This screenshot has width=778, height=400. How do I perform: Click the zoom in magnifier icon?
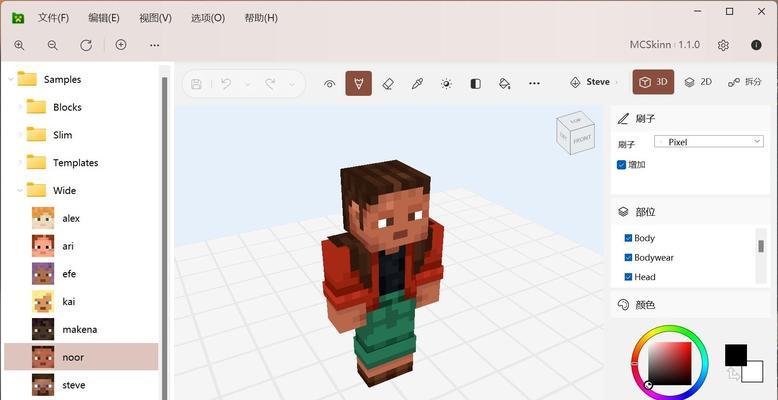tap(19, 45)
